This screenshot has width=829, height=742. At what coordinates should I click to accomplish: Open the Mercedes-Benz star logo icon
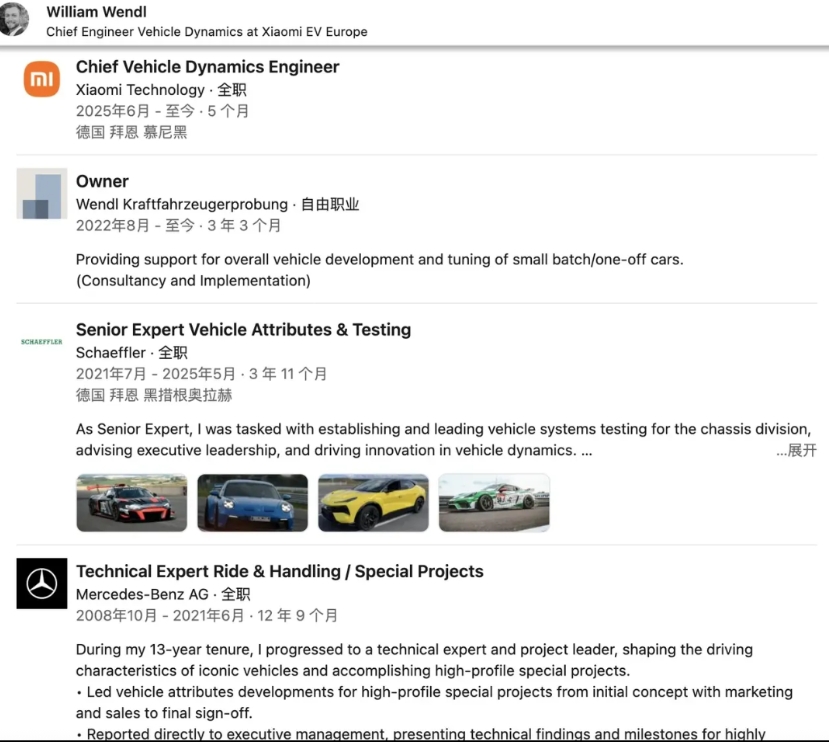[x=42, y=583]
